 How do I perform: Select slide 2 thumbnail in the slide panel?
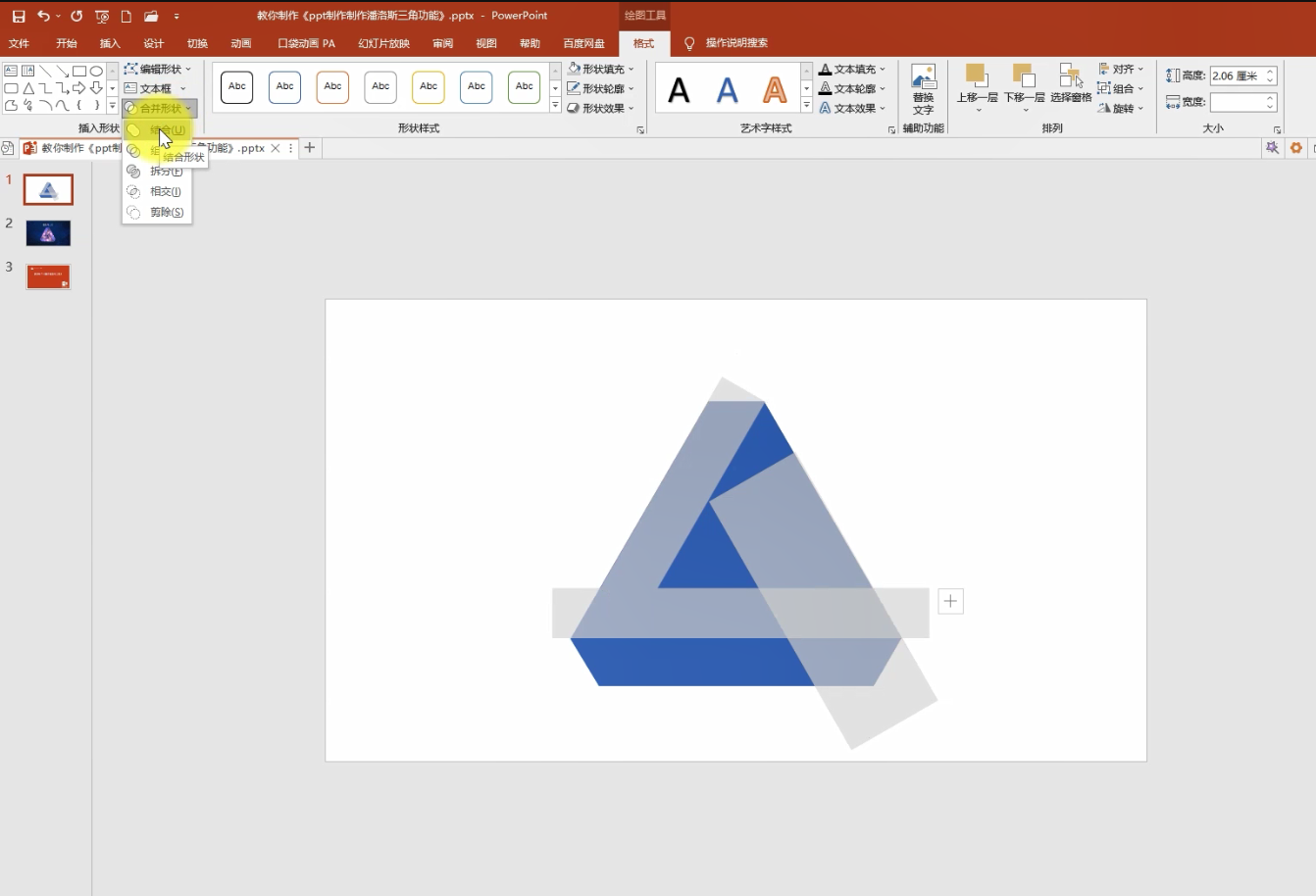[x=48, y=233]
